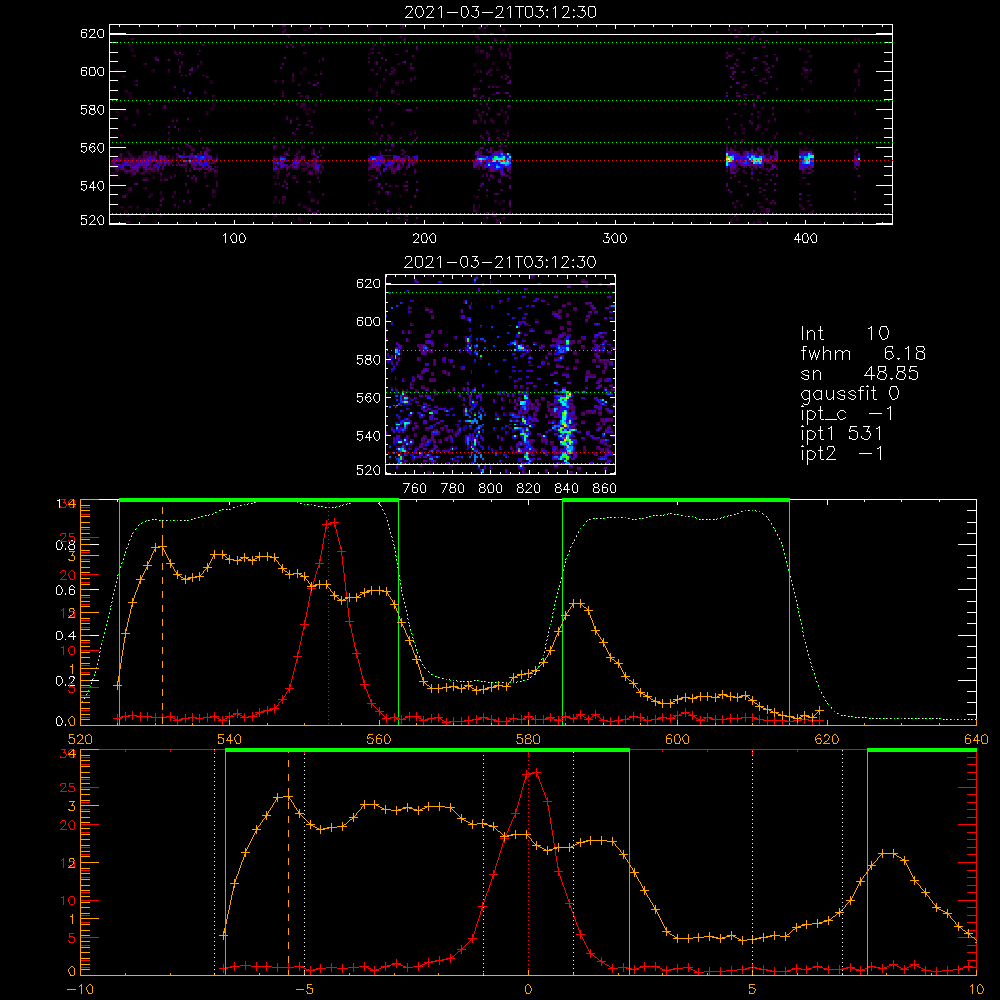The height and width of the screenshot is (1000, 1000).
Task: Click the middle image title 2021-03-21T03:12:30
Action: click(x=500, y=262)
